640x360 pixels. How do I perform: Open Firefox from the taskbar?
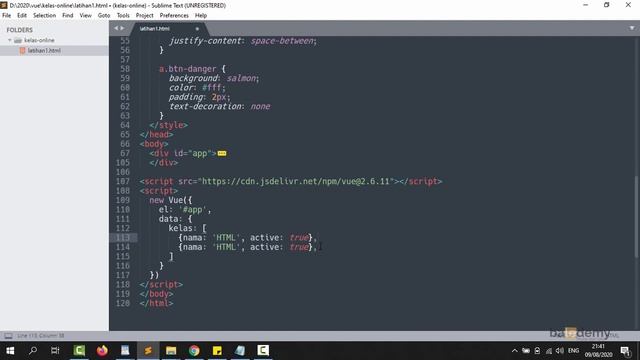(102, 351)
